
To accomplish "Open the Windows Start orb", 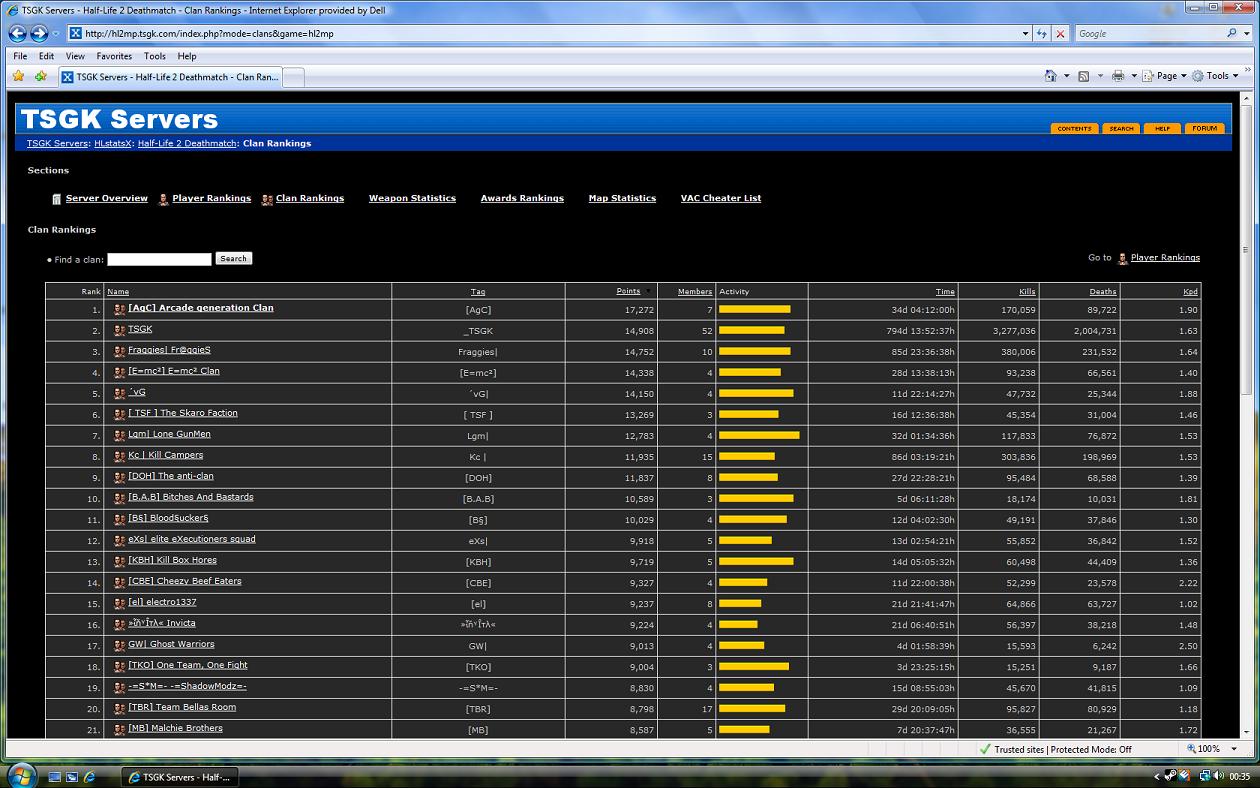I will [x=22, y=775].
